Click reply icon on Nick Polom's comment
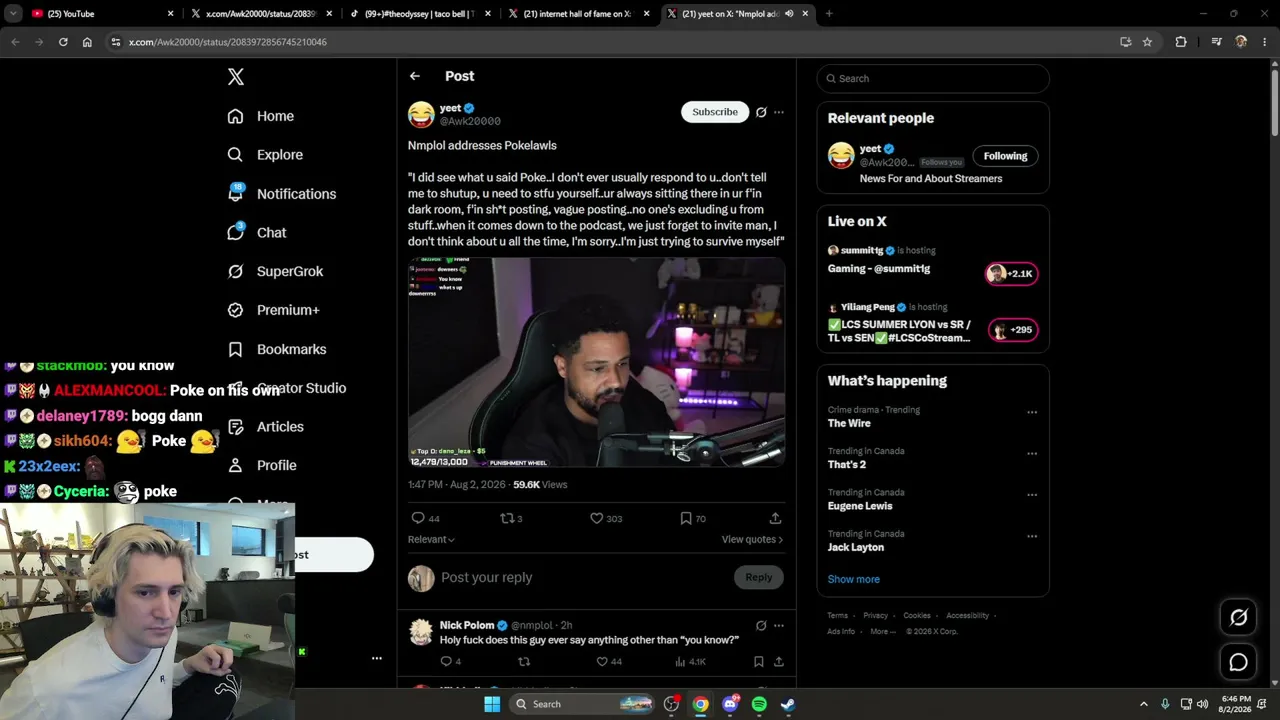The height and width of the screenshot is (720, 1280). (446, 661)
